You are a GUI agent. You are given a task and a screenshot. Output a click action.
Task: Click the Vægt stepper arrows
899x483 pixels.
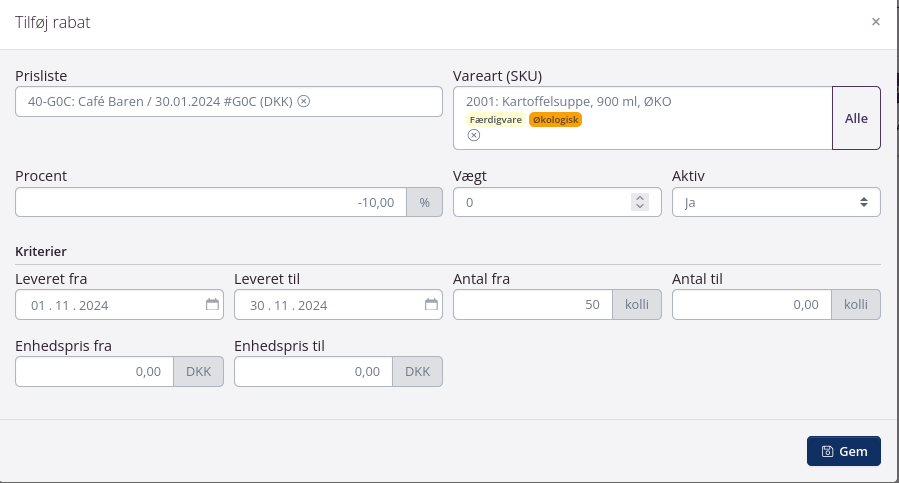(x=640, y=202)
